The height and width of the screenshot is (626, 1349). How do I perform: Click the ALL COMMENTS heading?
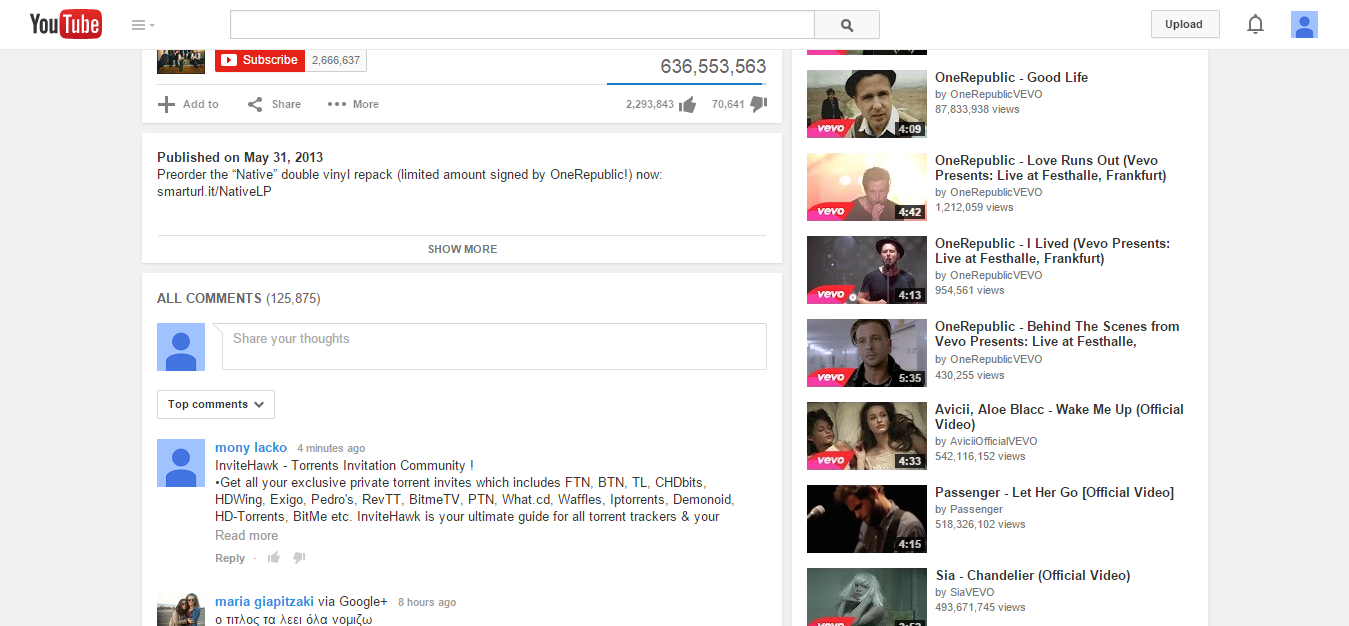pyautogui.click(x=239, y=299)
